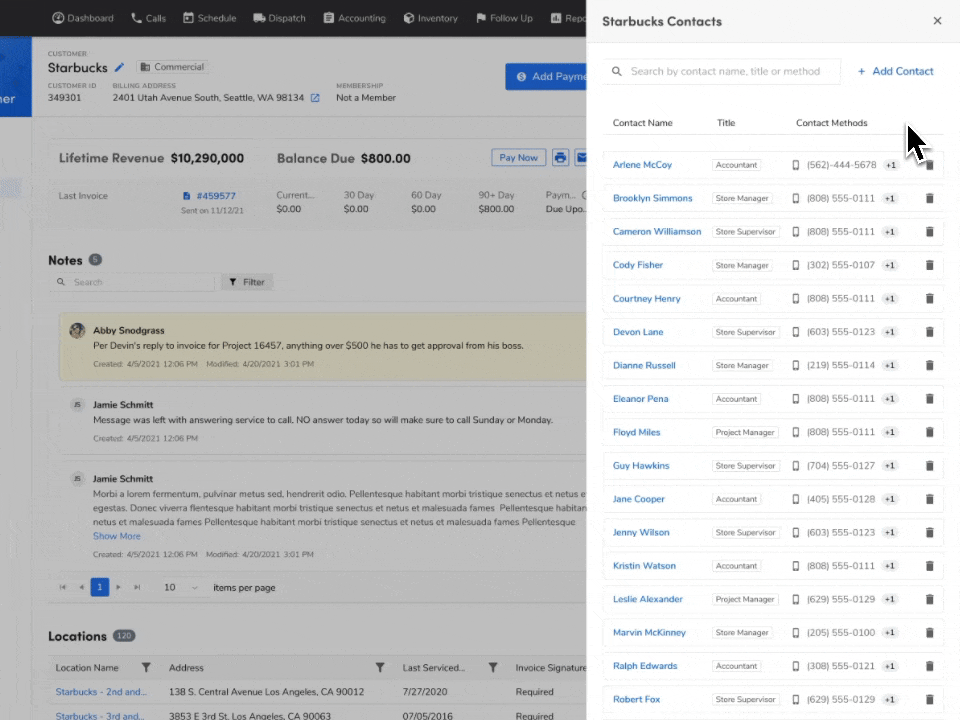
Task: Expand Jamie Schmitt's note with Show More
Action: coord(116,536)
